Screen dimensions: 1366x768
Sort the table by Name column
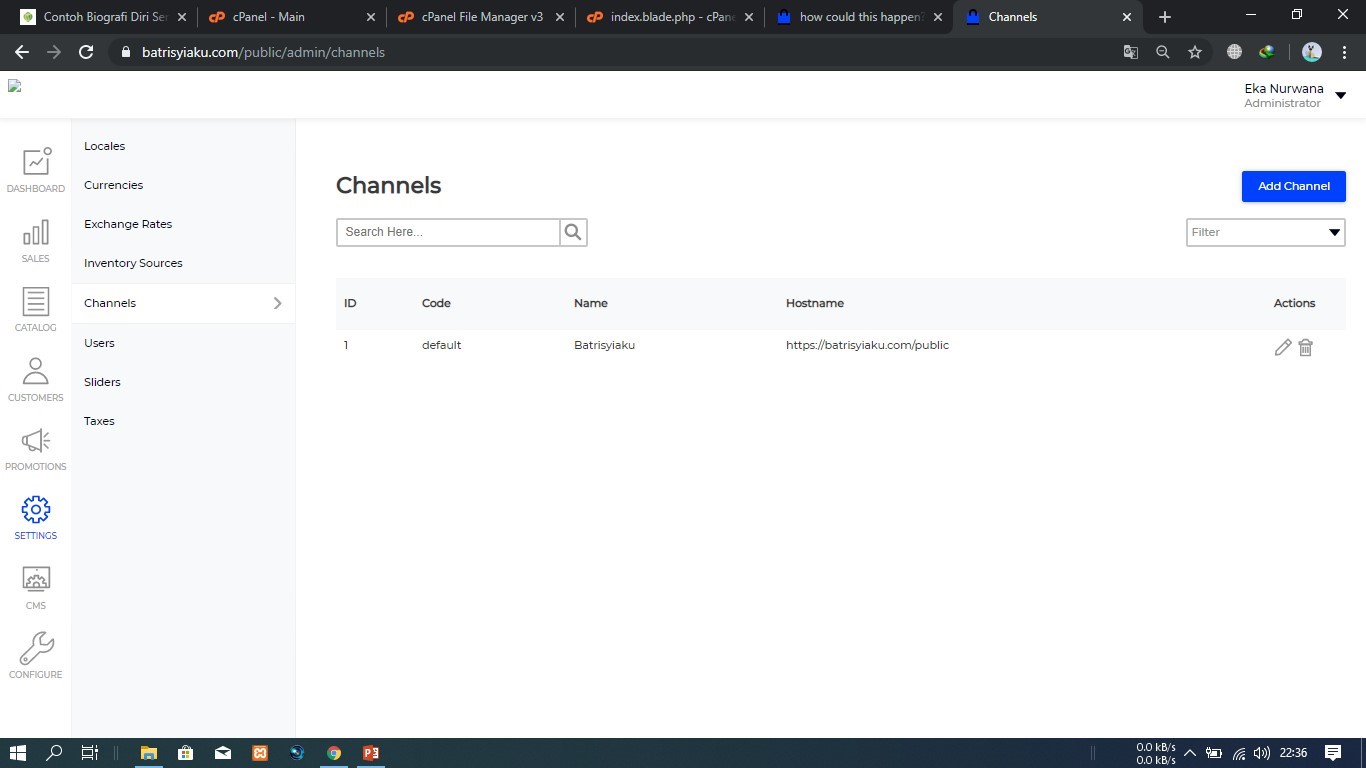tap(590, 303)
